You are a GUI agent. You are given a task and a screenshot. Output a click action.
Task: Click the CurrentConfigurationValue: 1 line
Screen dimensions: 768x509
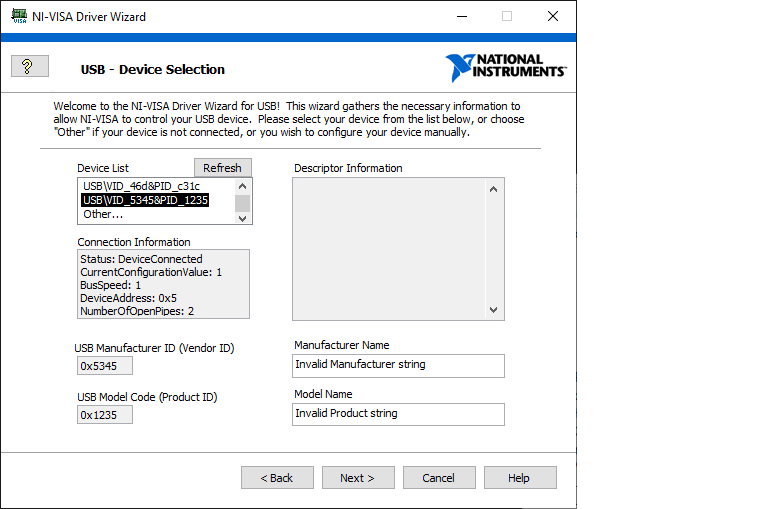point(151,272)
